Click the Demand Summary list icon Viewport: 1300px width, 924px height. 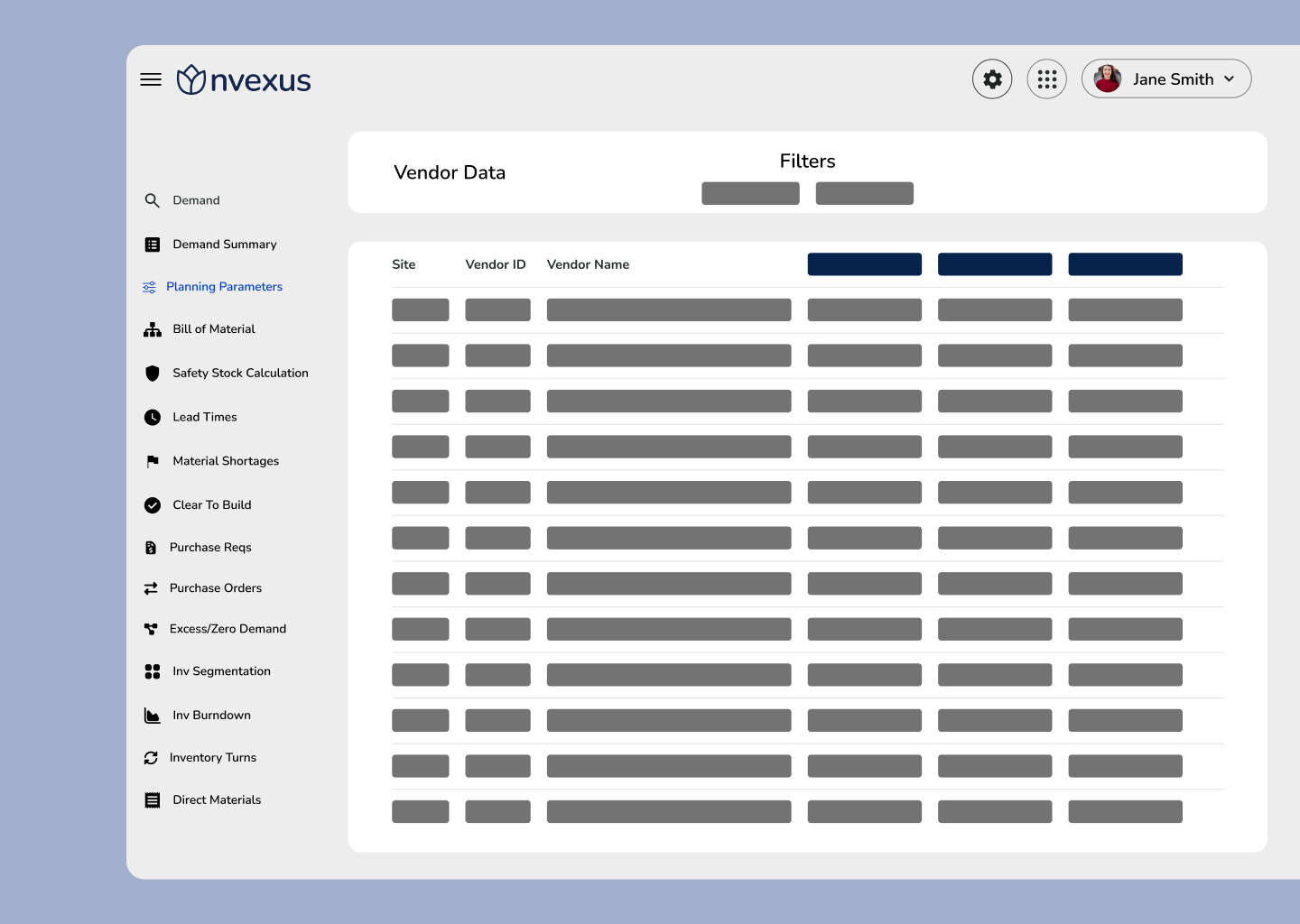point(153,245)
